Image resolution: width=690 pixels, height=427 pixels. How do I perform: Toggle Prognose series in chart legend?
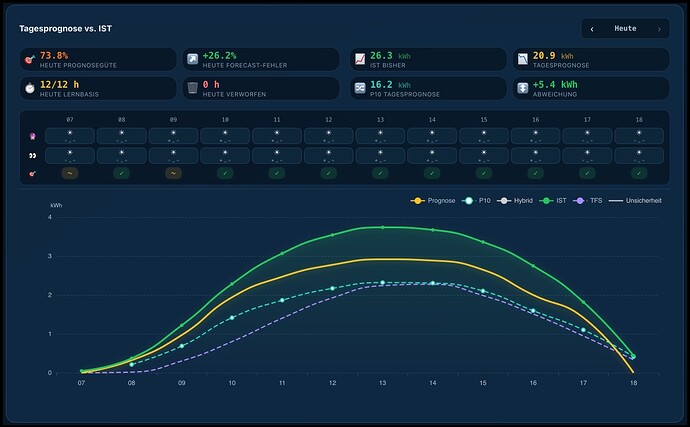[x=433, y=201]
